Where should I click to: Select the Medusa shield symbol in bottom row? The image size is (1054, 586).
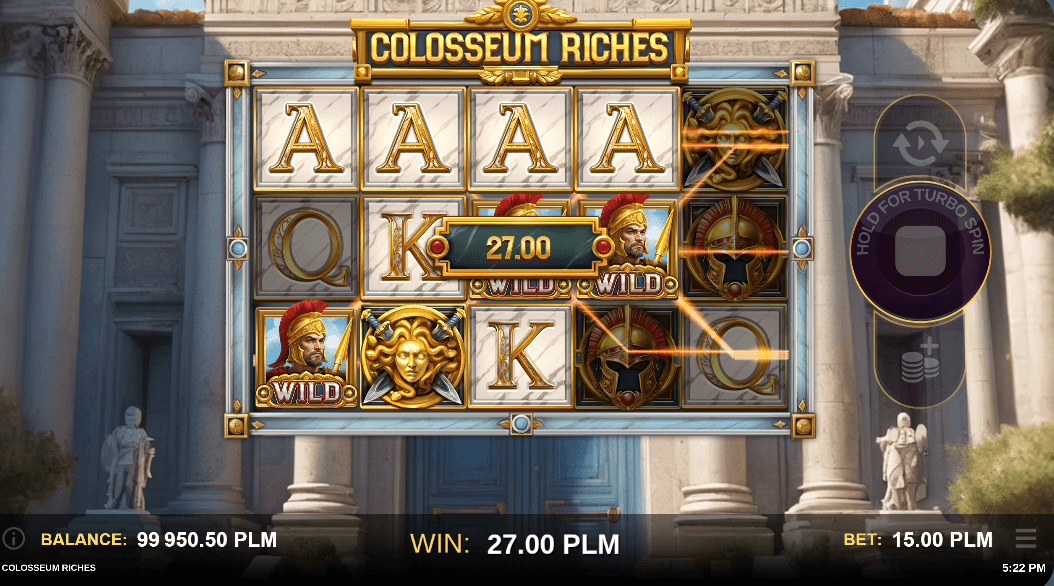point(413,356)
